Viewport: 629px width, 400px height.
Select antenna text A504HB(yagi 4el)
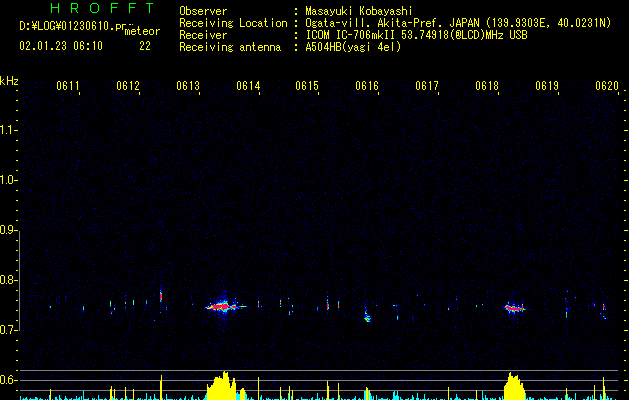353,47
